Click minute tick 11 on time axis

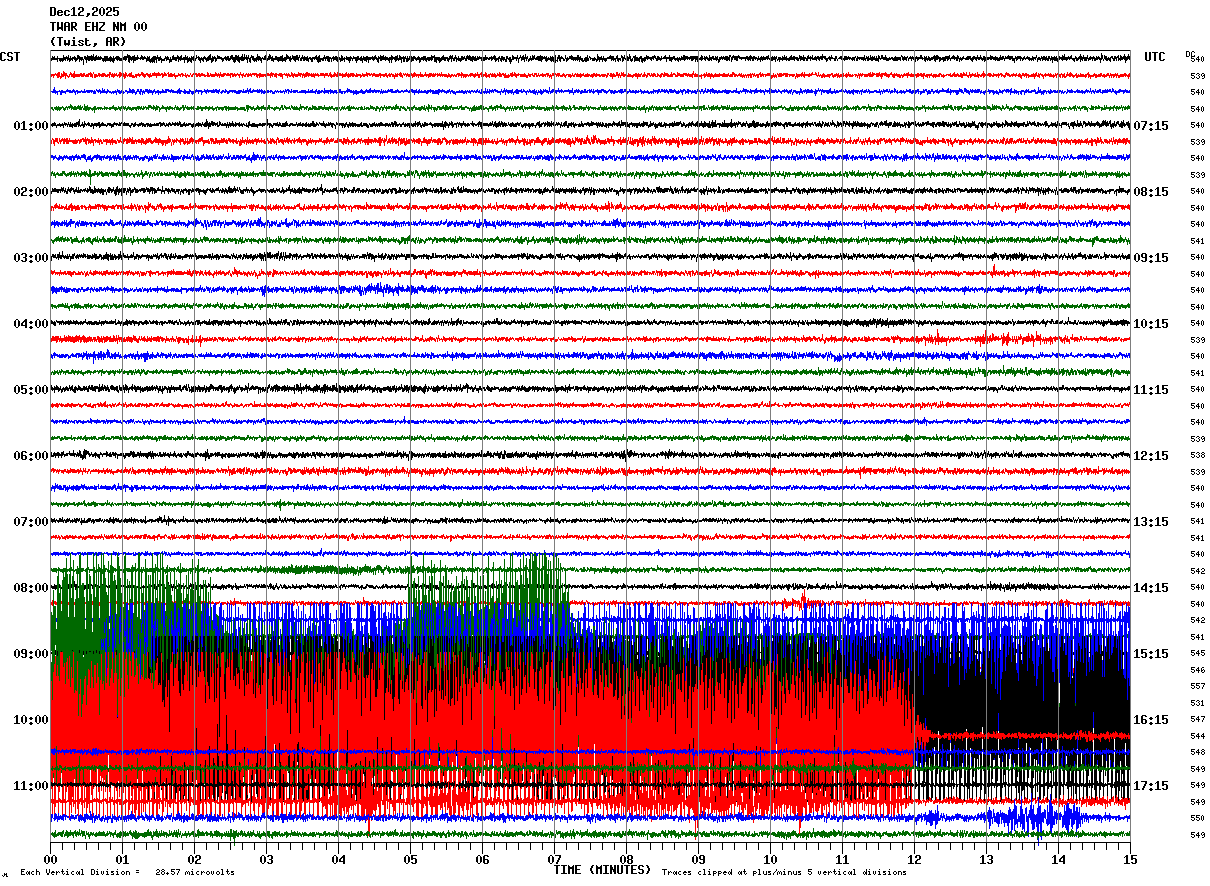[842, 859]
